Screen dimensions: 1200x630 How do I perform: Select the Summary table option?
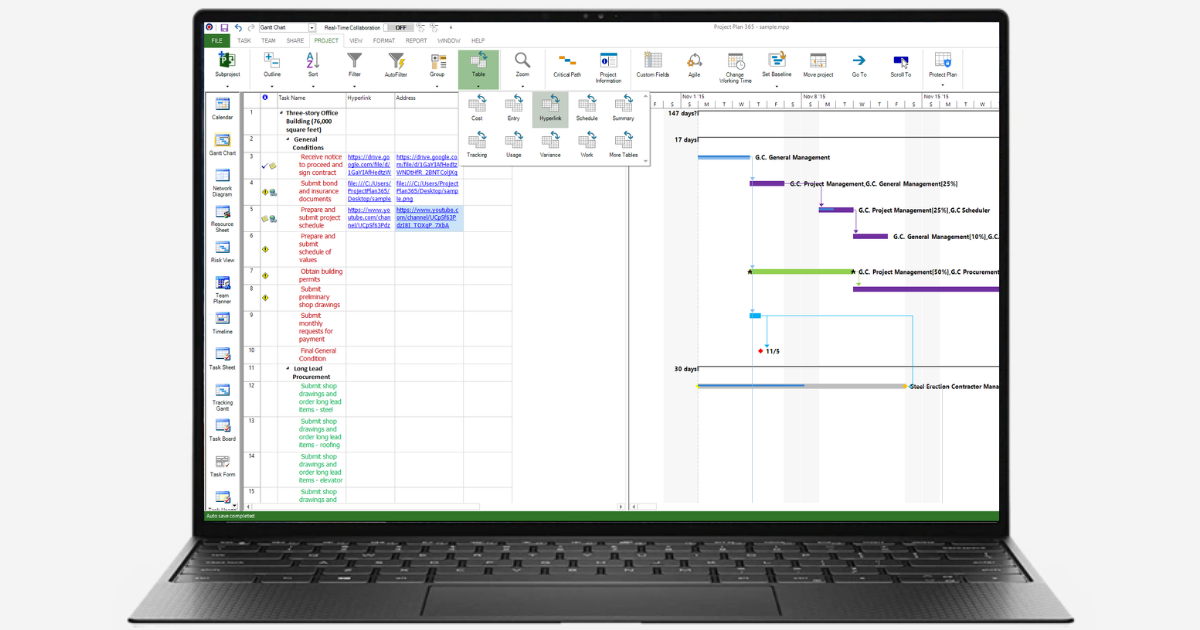pos(623,108)
